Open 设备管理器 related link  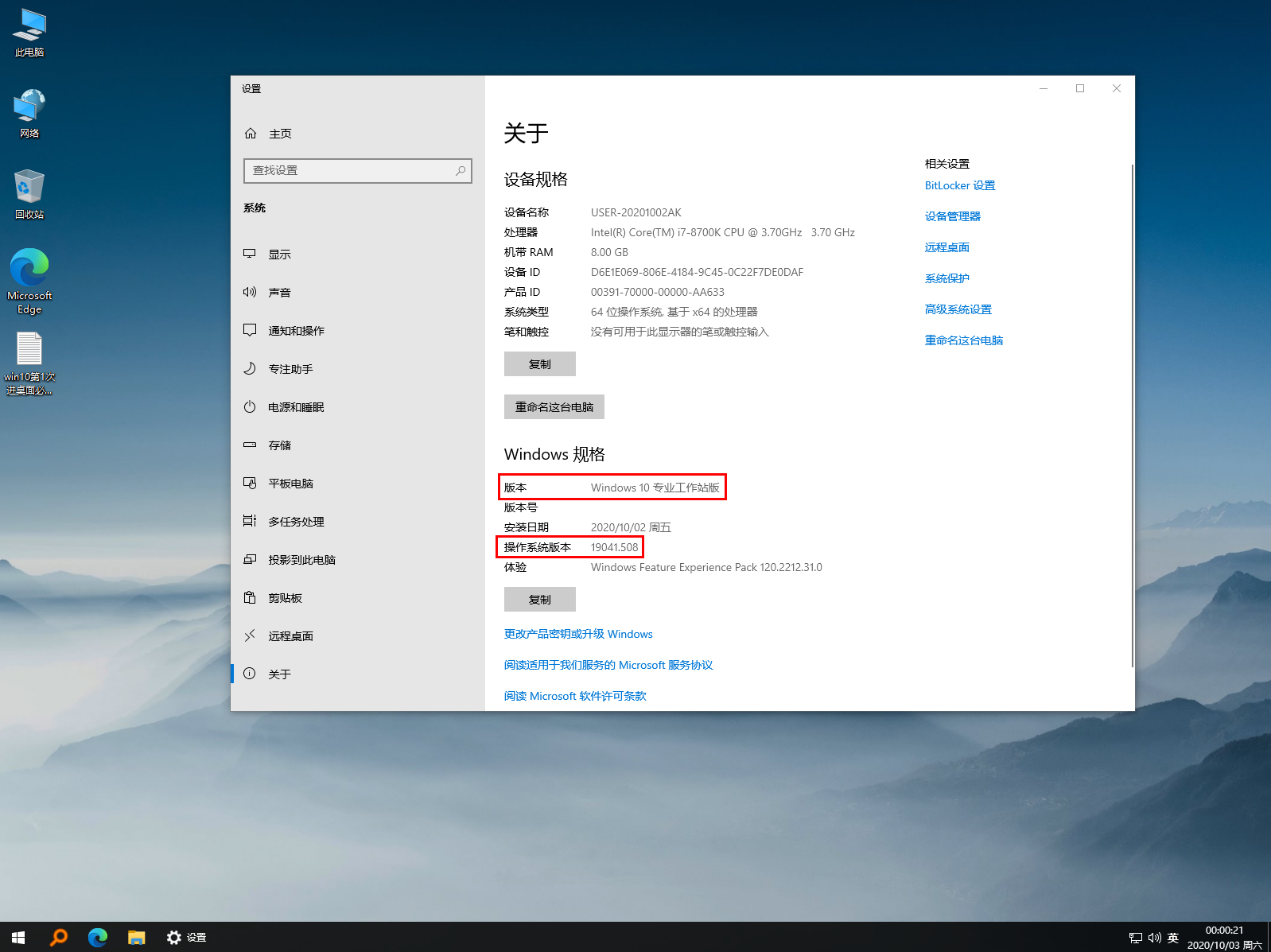coord(953,216)
